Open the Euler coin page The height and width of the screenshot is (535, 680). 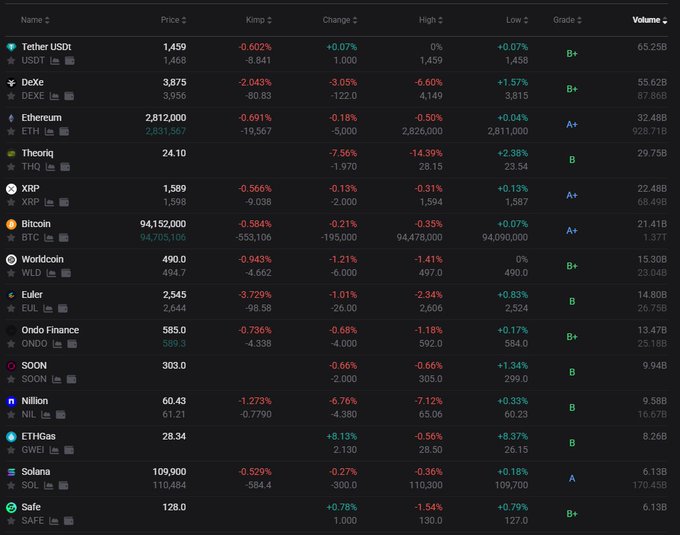(x=32, y=295)
